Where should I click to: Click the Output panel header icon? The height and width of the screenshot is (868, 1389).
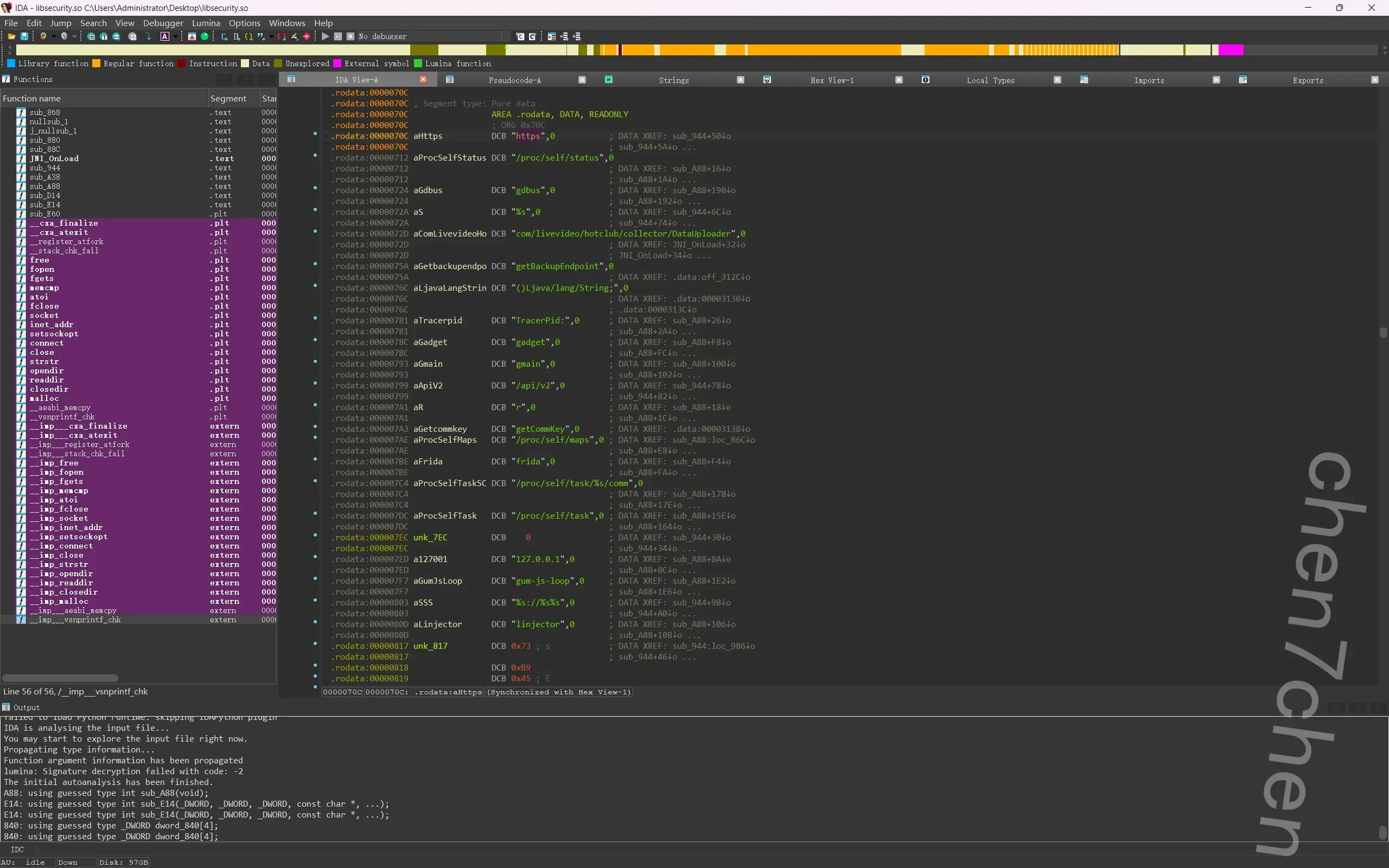[7, 707]
